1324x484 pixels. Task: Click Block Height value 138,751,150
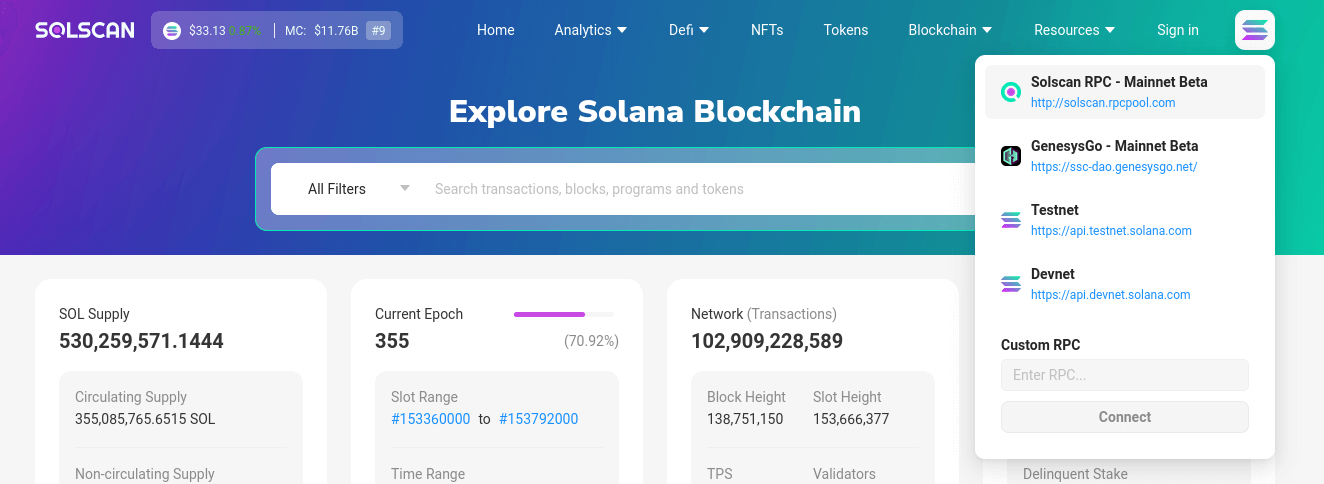click(x=745, y=419)
